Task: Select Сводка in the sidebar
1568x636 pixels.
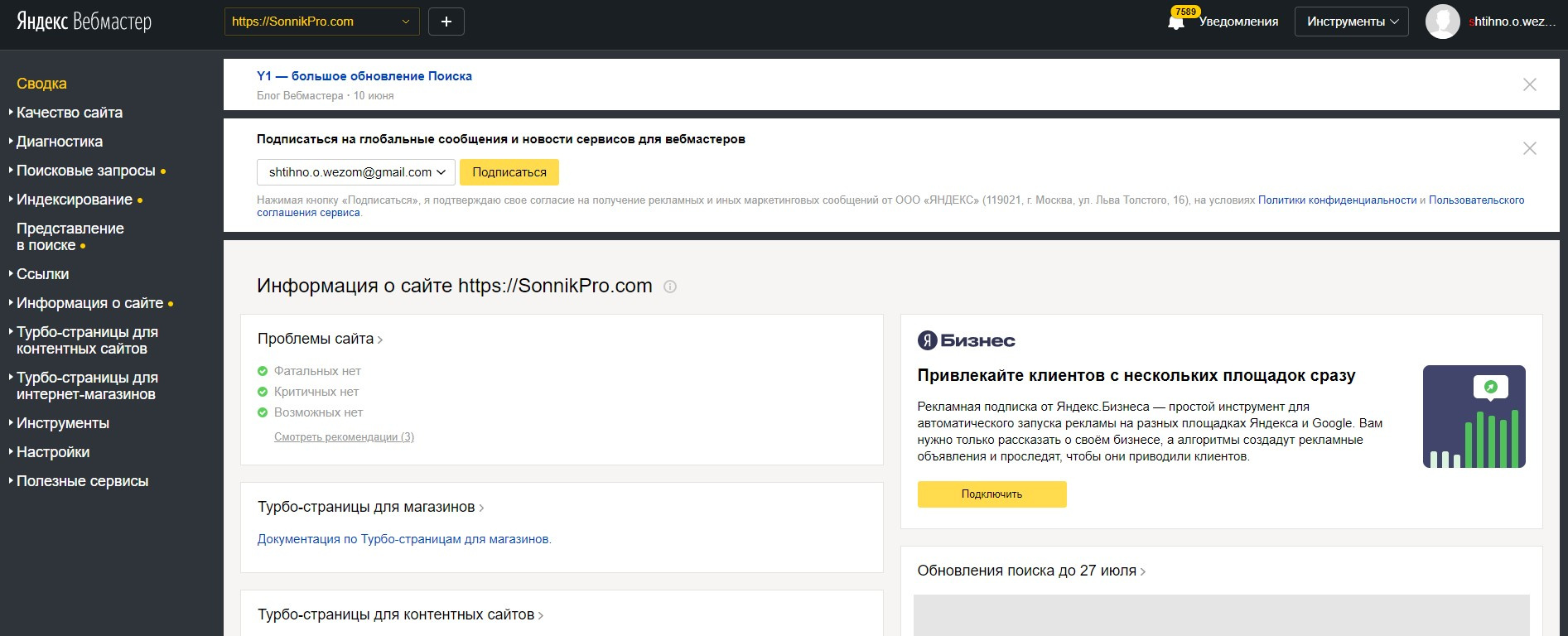Action: tap(41, 84)
